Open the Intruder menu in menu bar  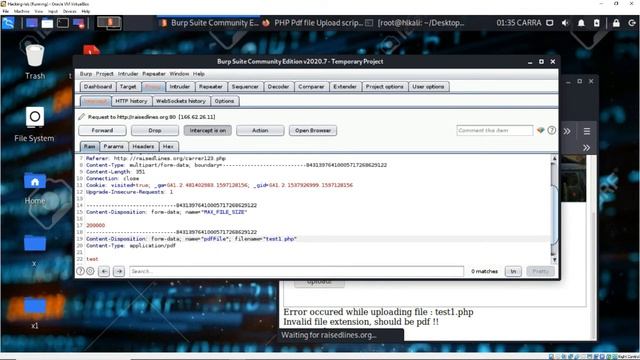click(128, 74)
